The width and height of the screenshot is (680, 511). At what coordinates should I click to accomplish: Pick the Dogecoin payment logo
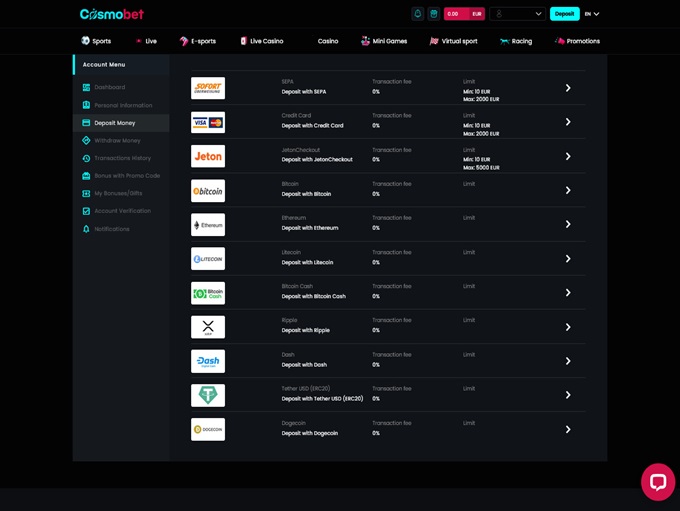coord(208,429)
